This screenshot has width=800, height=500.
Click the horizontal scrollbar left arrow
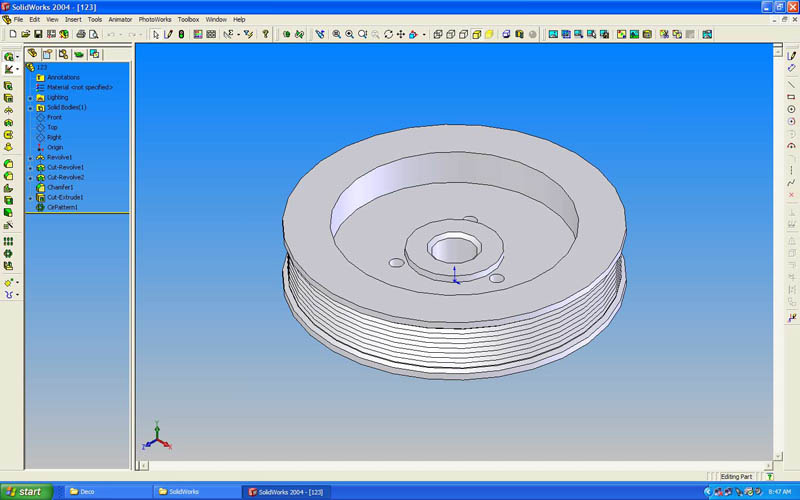pos(144,465)
